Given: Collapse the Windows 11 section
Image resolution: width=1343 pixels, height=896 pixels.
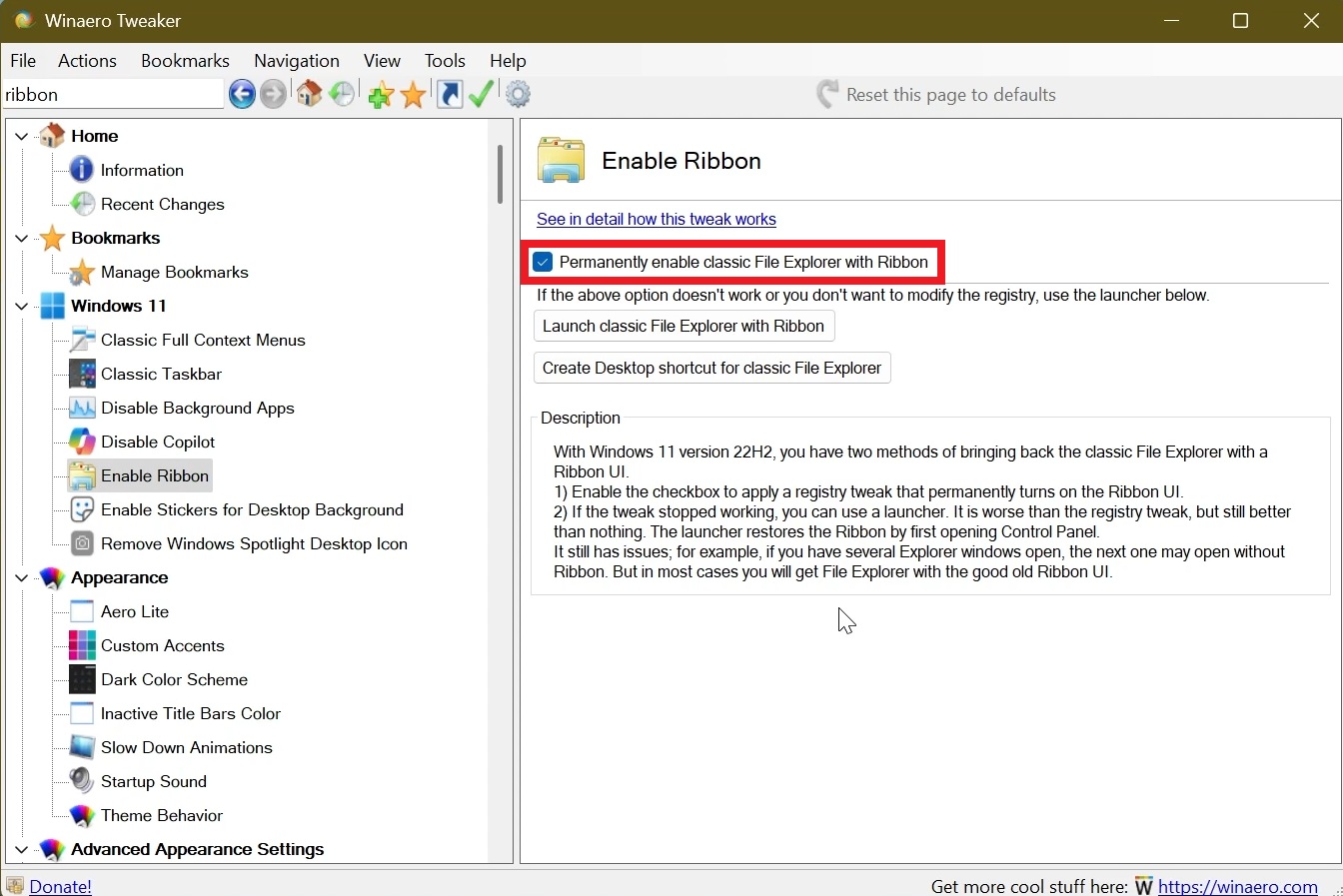Looking at the screenshot, I should (x=21, y=306).
